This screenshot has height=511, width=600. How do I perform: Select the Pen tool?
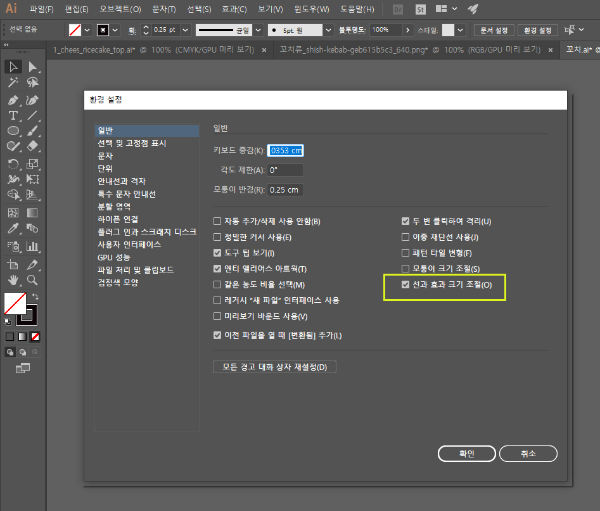[x=13, y=100]
